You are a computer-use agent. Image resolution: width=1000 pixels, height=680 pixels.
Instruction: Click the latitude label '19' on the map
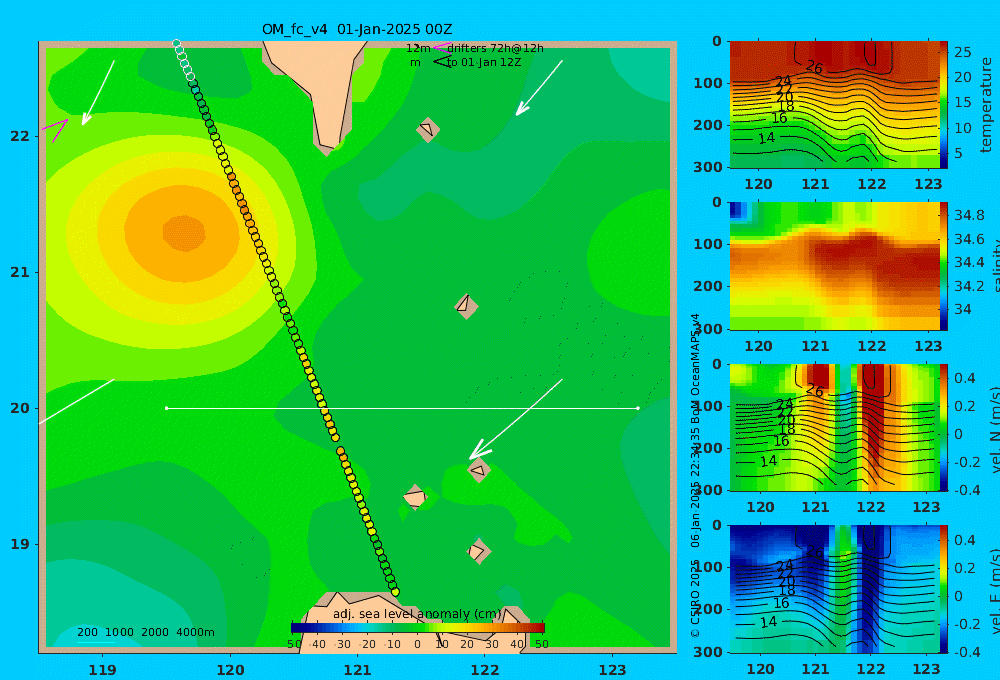tap(20, 544)
